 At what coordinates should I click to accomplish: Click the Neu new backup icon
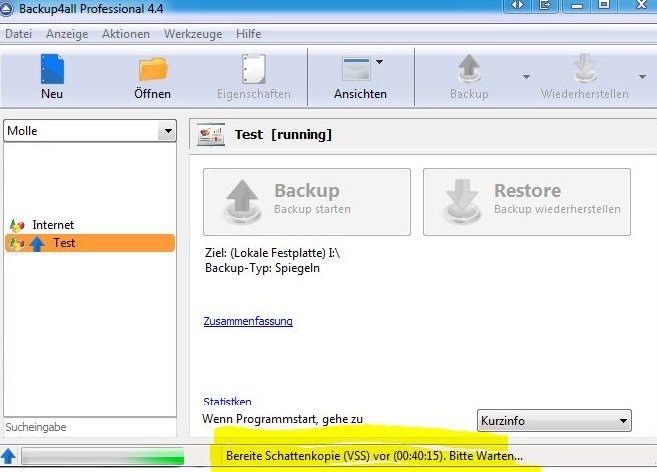pyautogui.click(x=52, y=69)
